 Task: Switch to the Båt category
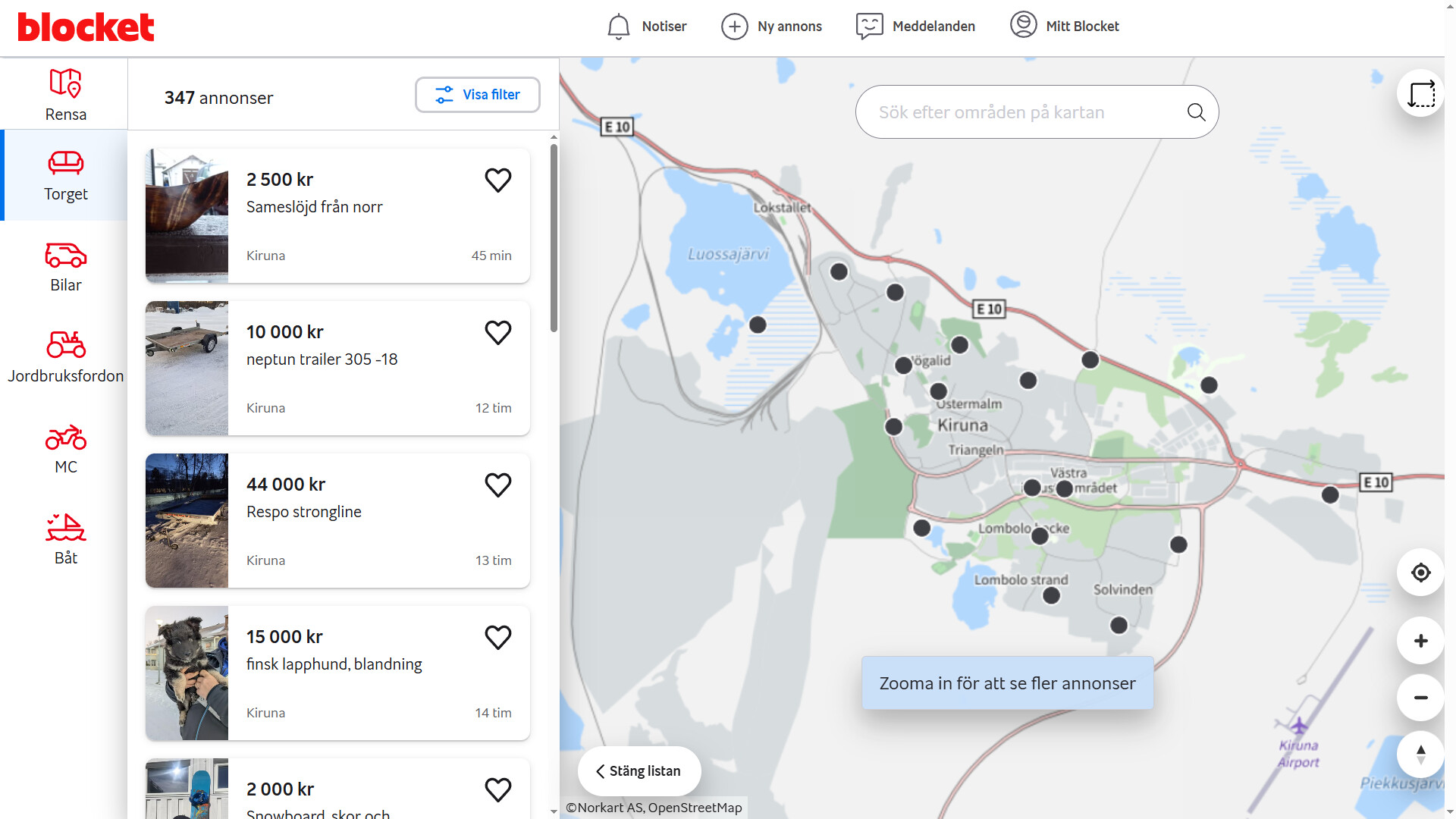click(x=66, y=539)
